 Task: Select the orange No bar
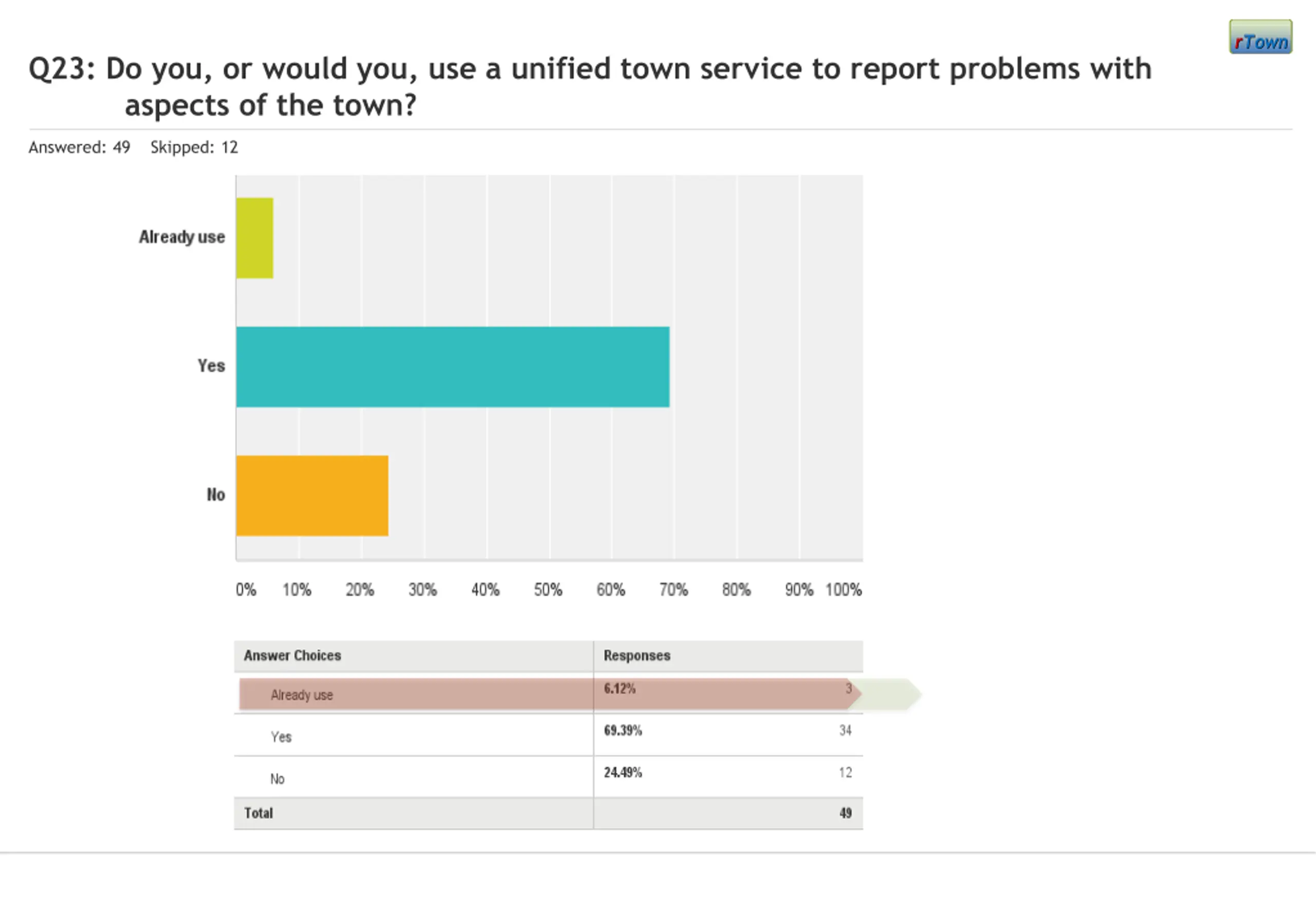pyautogui.click(x=312, y=496)
